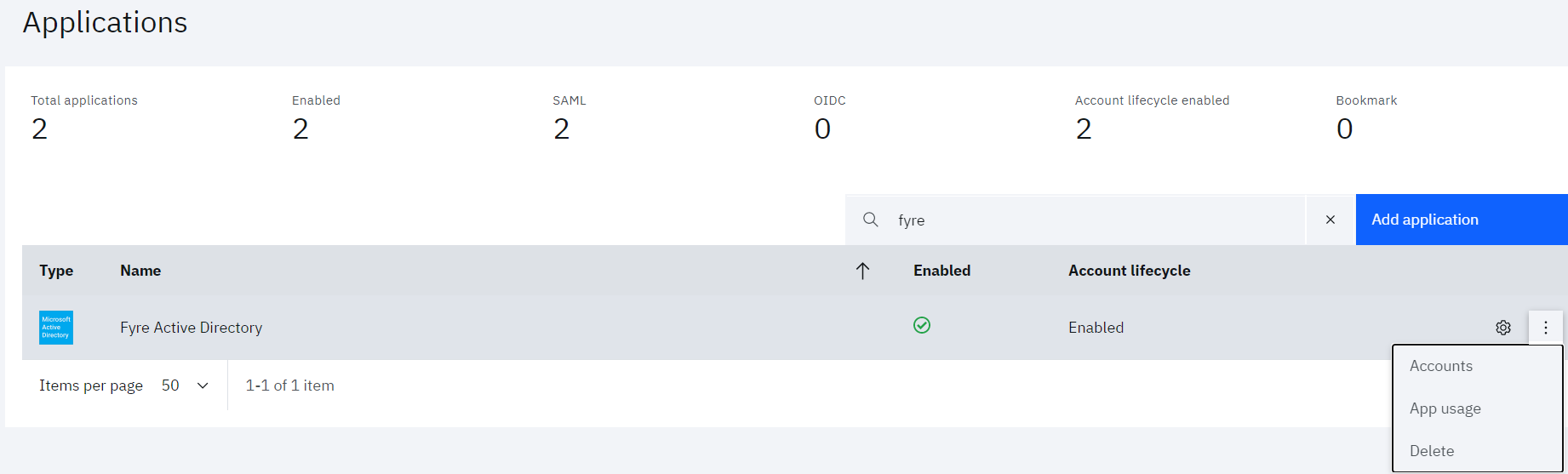Click the Enabled column header

click(941, 271)
